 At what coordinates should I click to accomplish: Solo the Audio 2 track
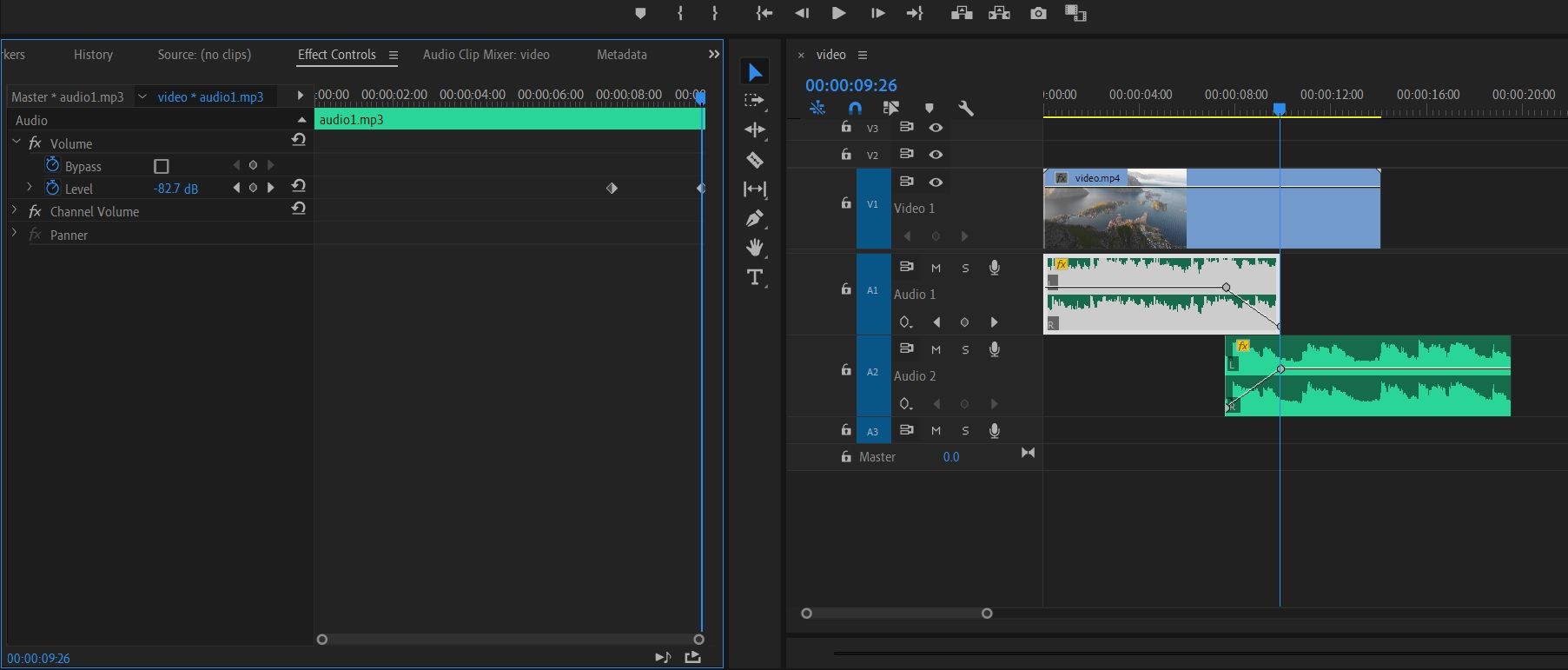tap(965, 349)
